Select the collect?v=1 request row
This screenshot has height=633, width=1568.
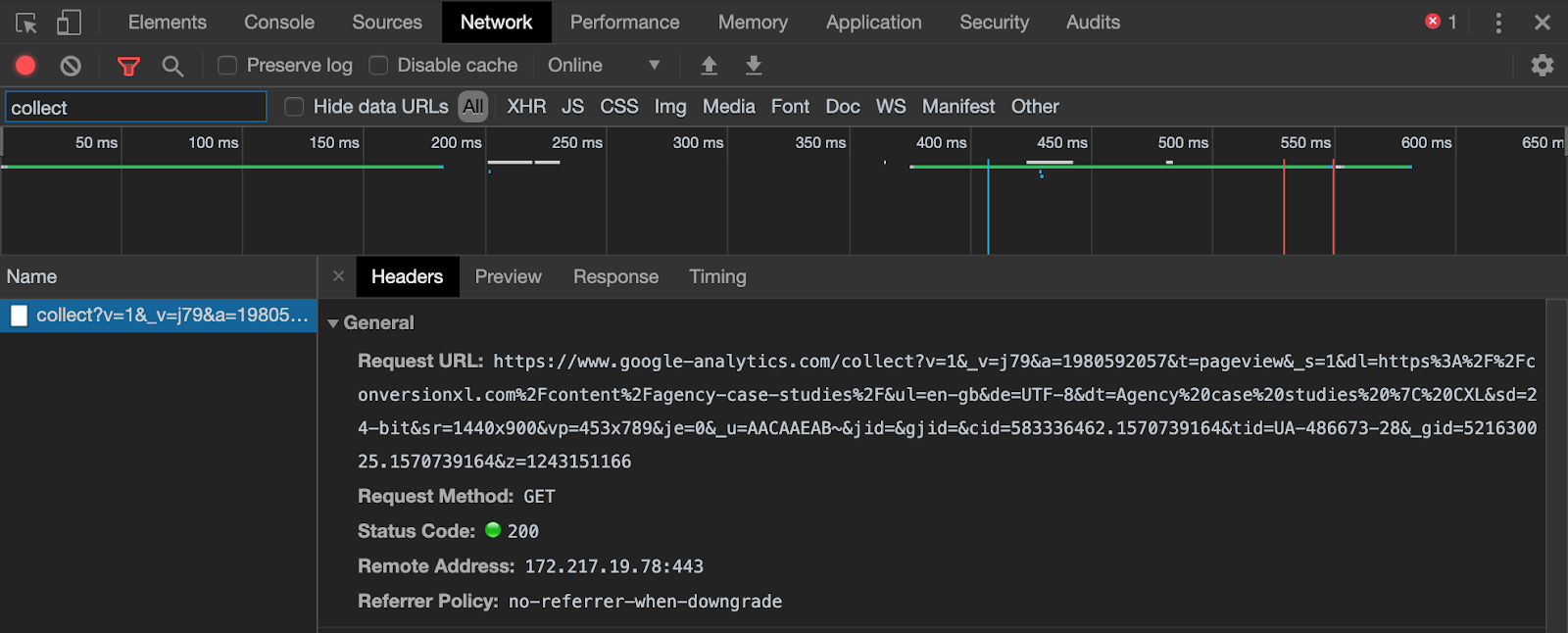[158, 316]
